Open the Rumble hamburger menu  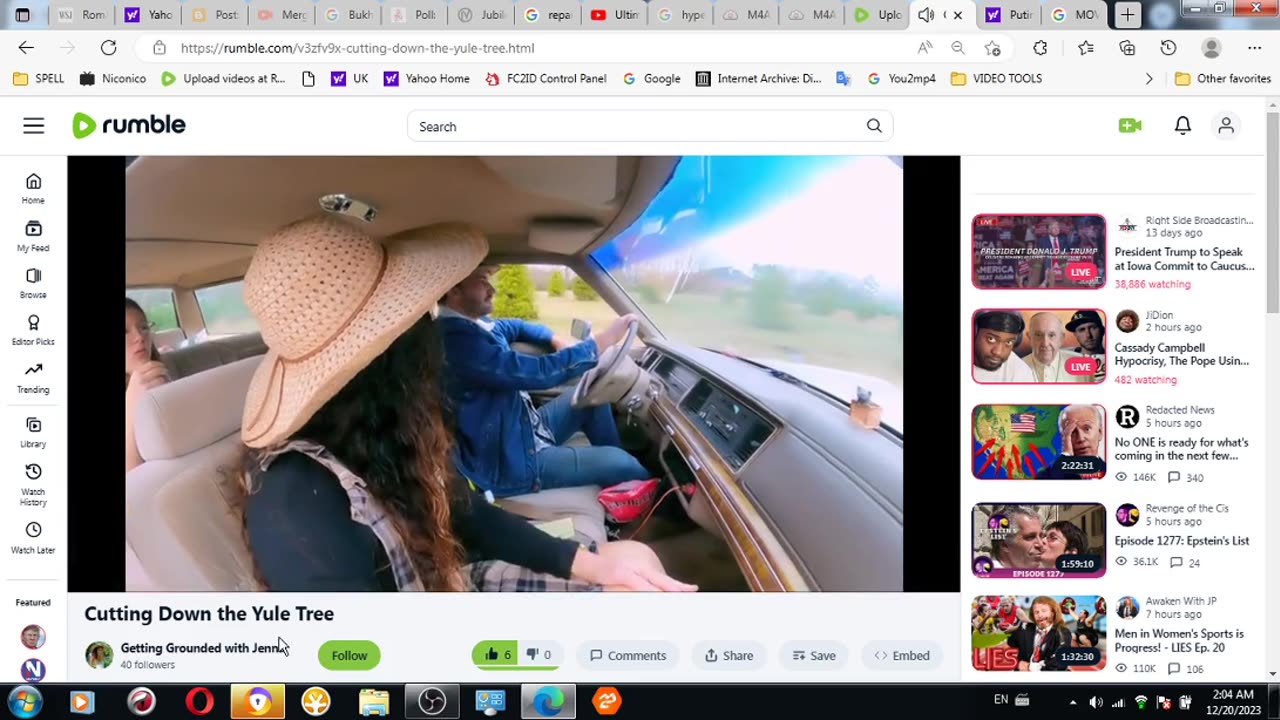(x=34, y=126)
